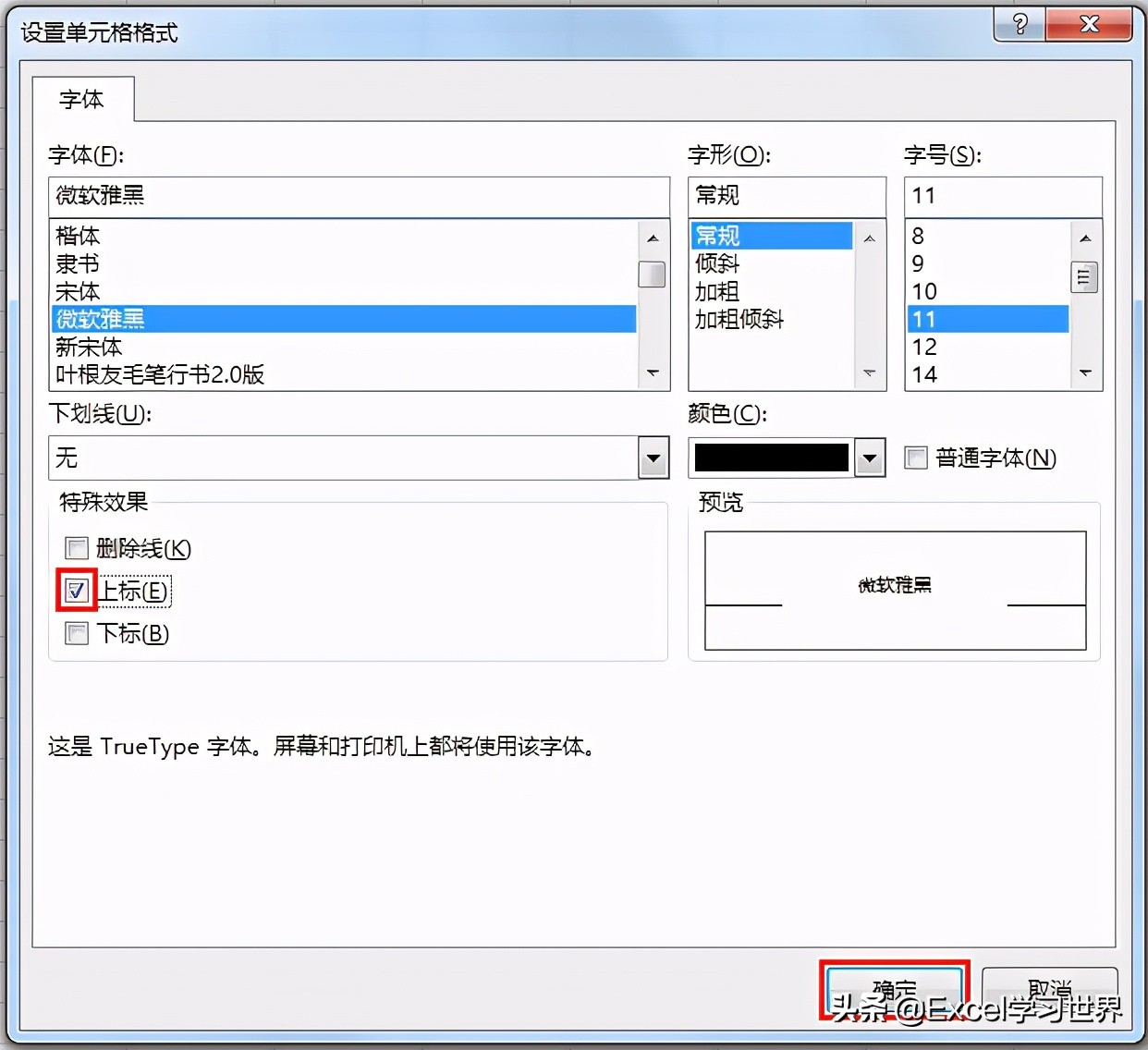Click the 确定 OK button
1148x1050 pixels.
(x=894, y=991)
